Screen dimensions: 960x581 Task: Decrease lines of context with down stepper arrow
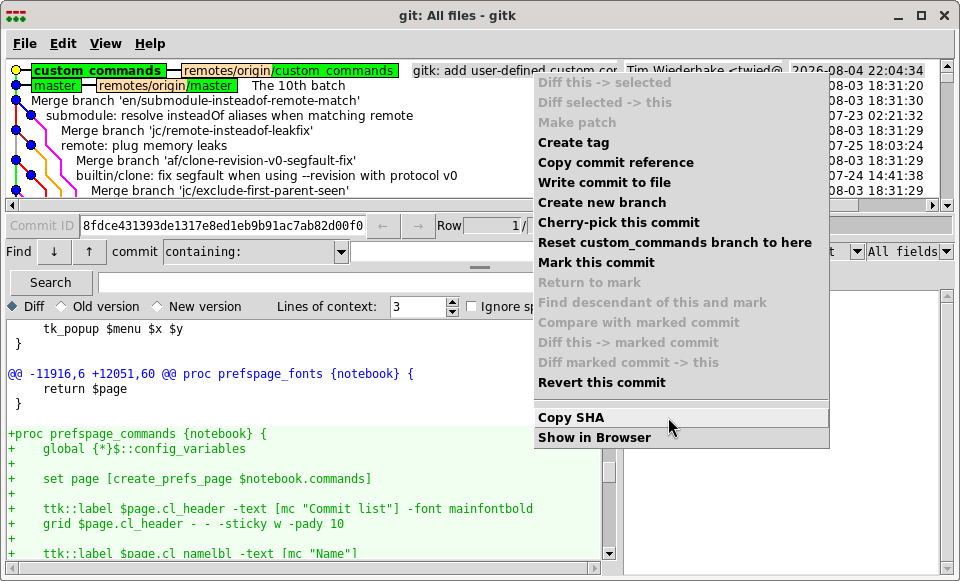[x=452, y=312]
